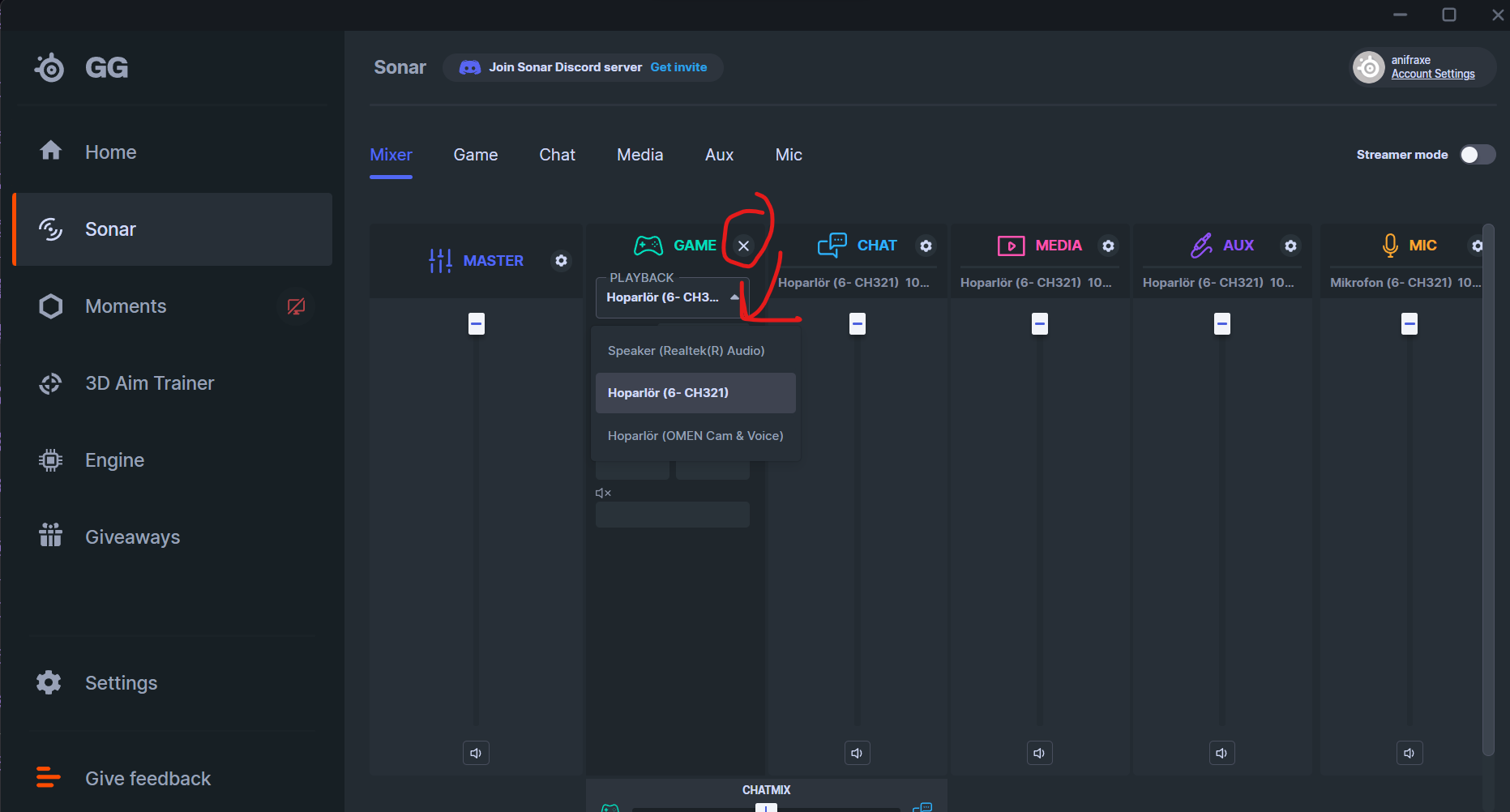Click the Master volume slider handle
The height and width of the screenshot is (812, 1510).
point(477,324)
